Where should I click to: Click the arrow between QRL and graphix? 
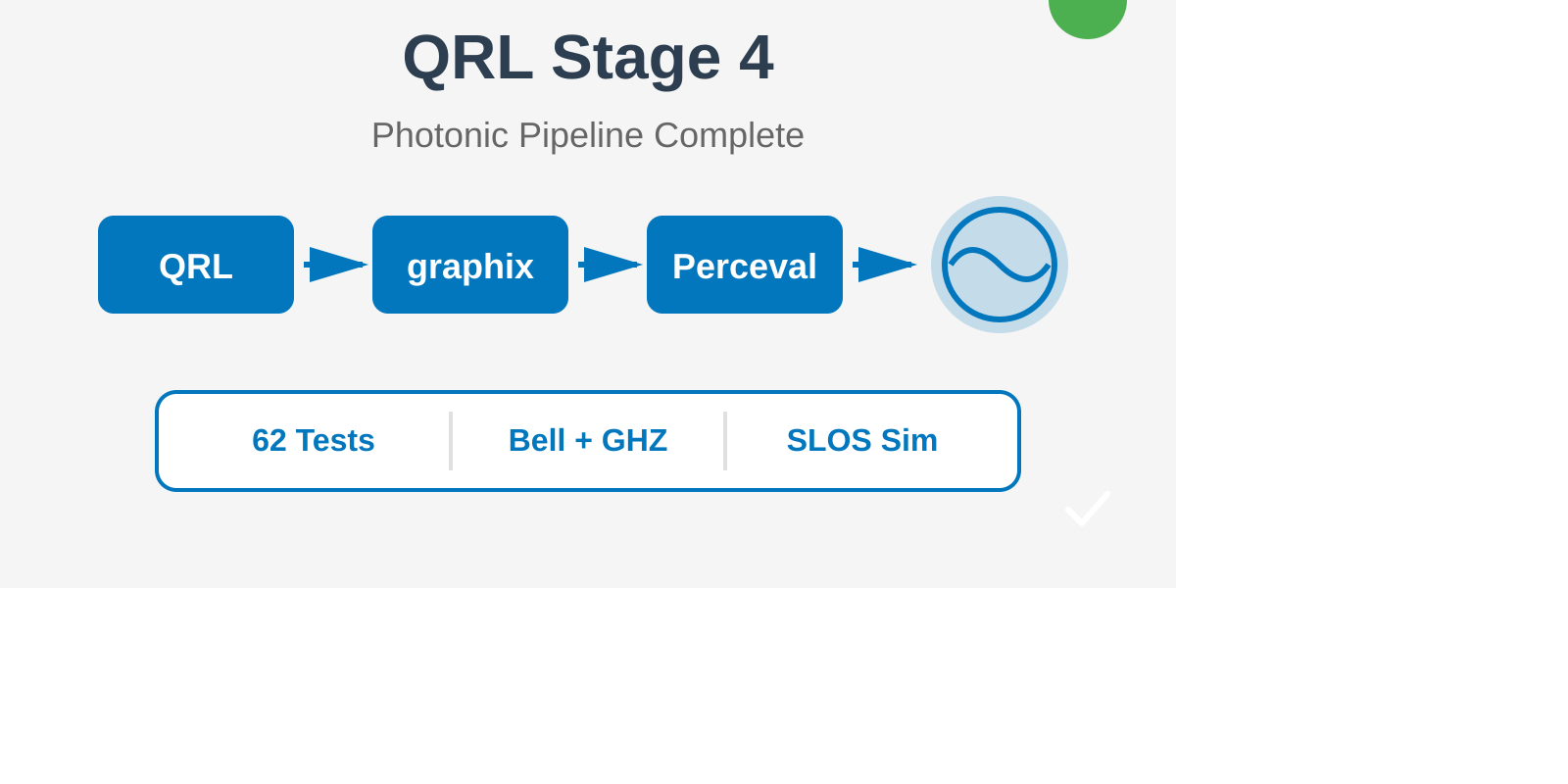click(335, 265)
